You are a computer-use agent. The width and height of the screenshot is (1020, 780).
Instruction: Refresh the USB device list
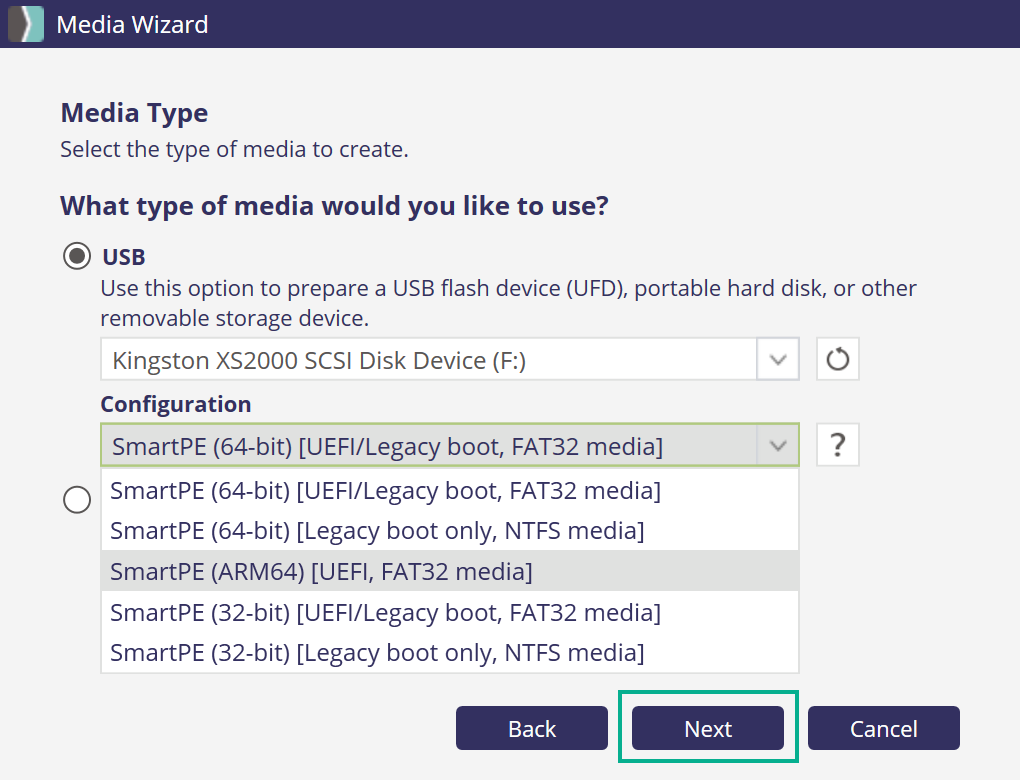838,360
